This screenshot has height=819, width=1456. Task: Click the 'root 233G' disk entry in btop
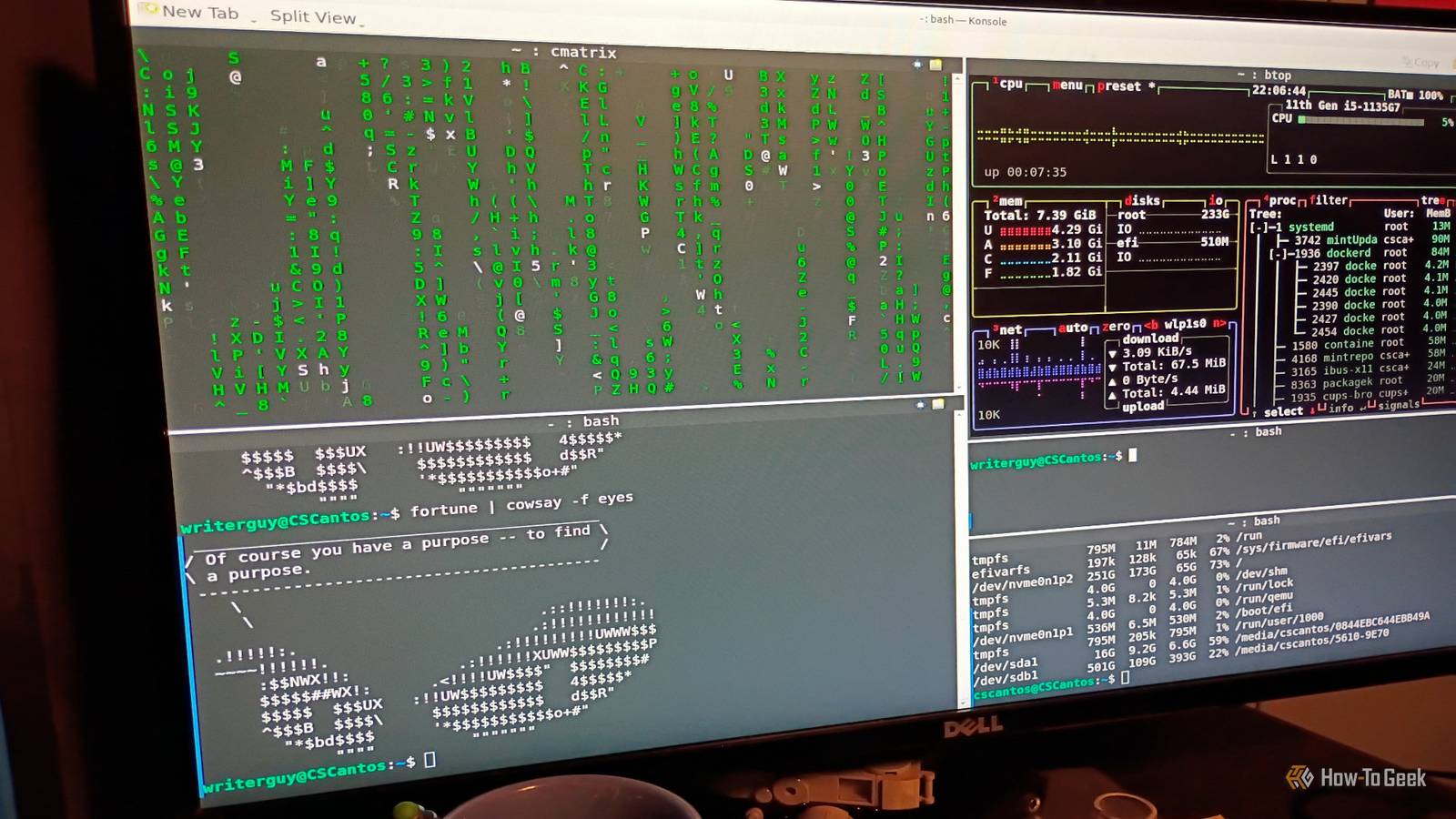tap(1173, 215)
